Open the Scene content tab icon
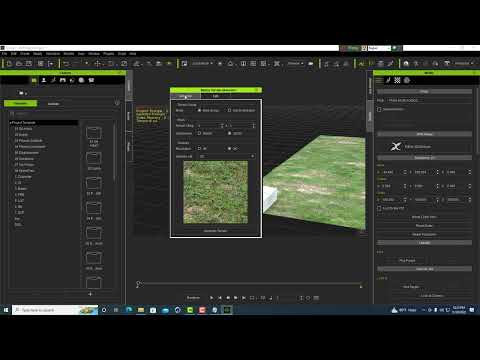 (63, 80)
